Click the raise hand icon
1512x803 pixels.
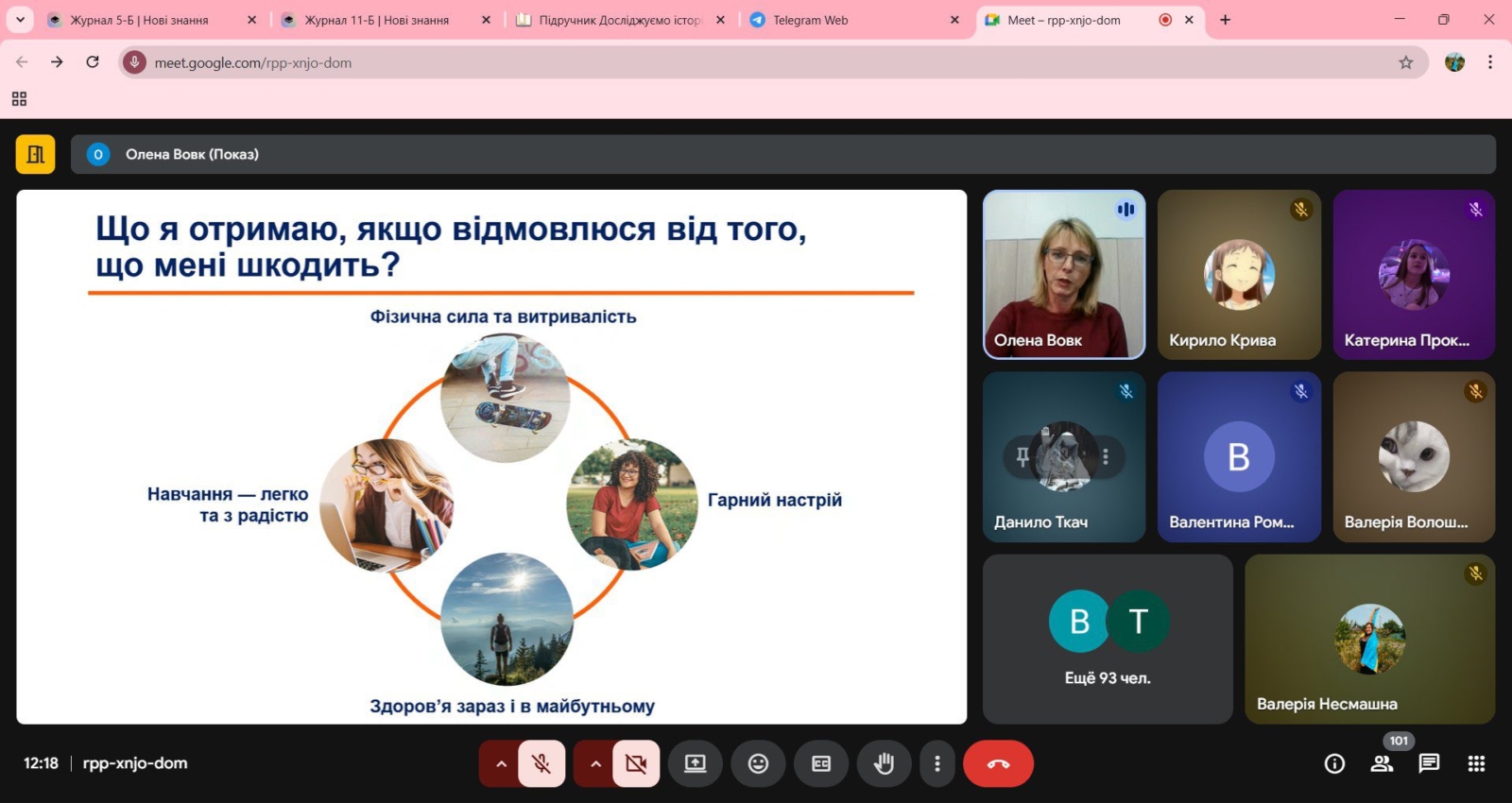point(884,763)
